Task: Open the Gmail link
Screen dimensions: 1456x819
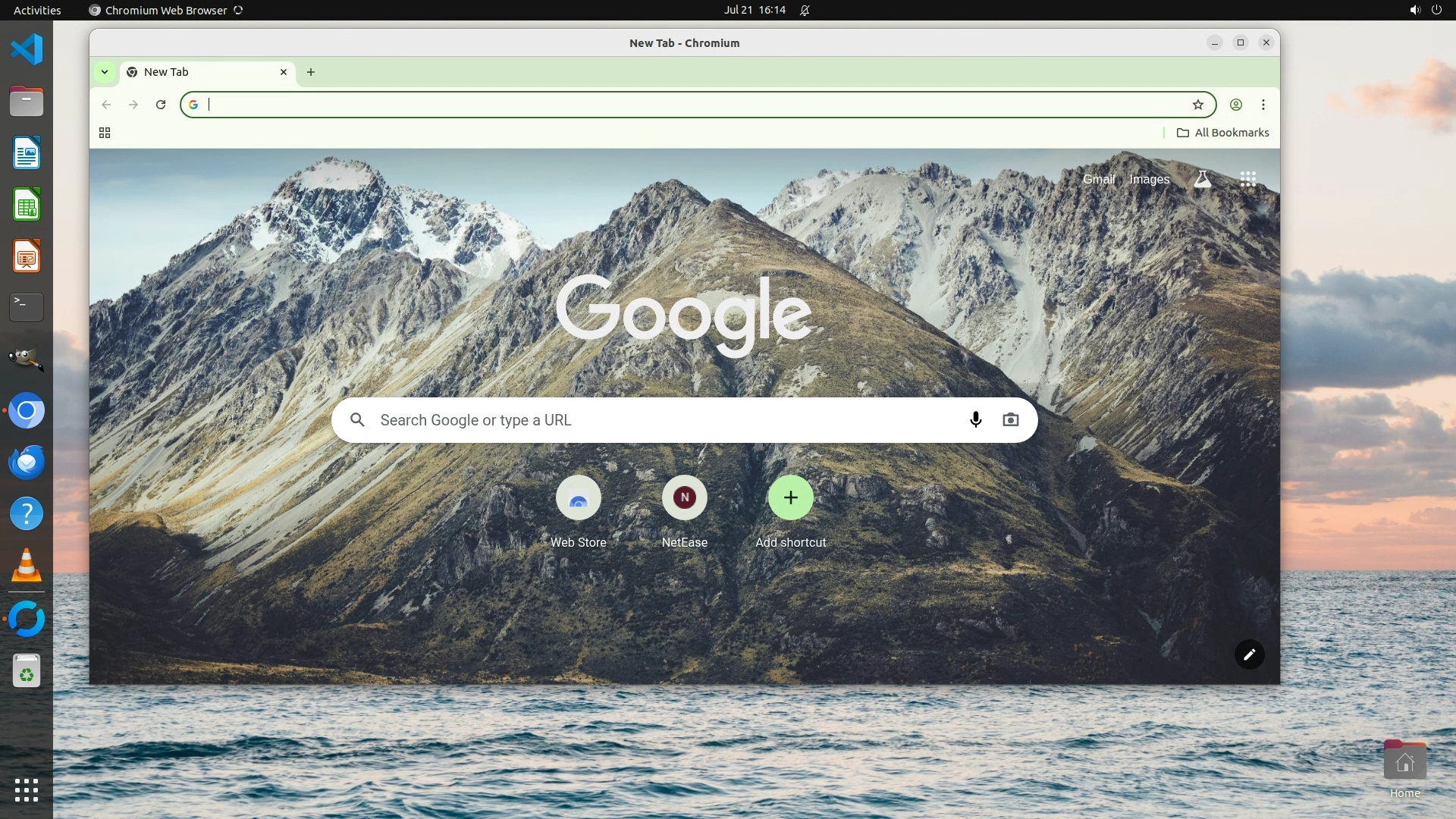Action: tap(1098, 180)
